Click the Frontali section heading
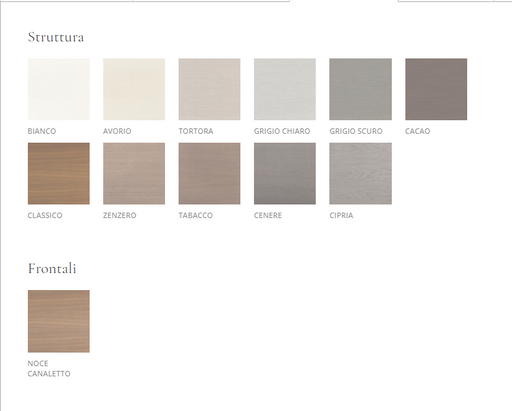512x411 pixels. (52, 269)
